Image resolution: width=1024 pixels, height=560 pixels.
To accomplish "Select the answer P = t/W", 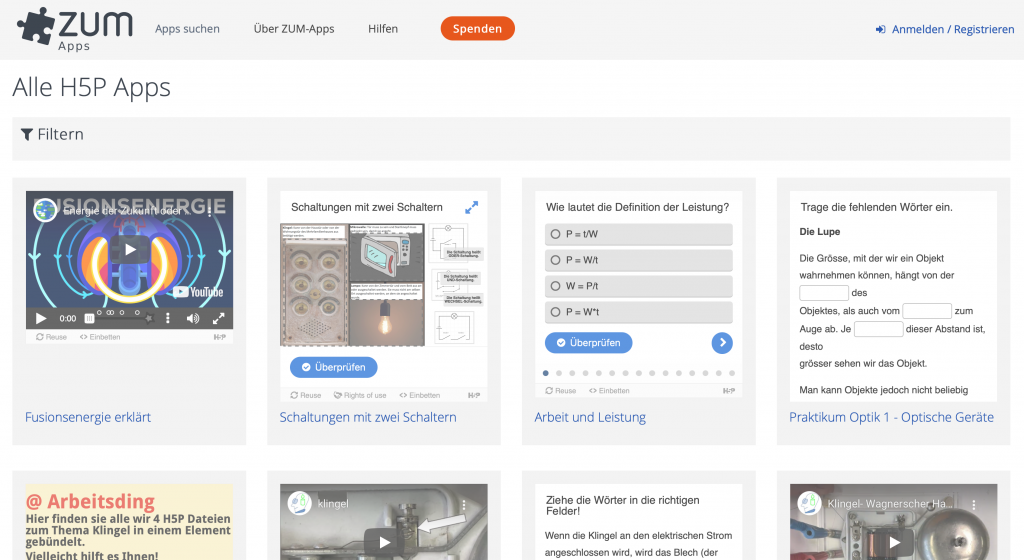I will [555, 234].
